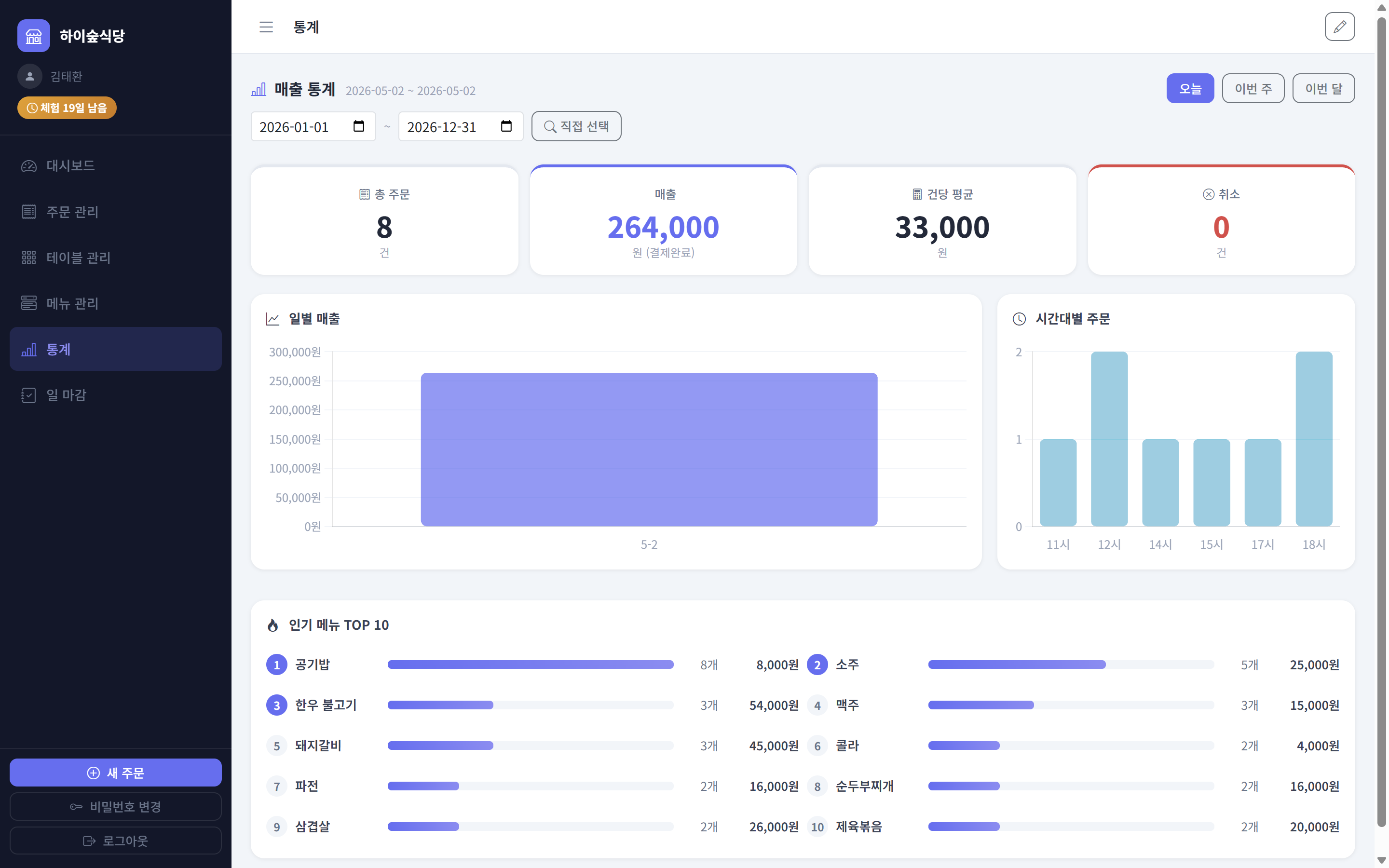Image resolution: width=1389 pixels, height=868 pixels.
Task: Click the 직접 선택 search button
Action: pyautogui.click(x=576, y=126)
